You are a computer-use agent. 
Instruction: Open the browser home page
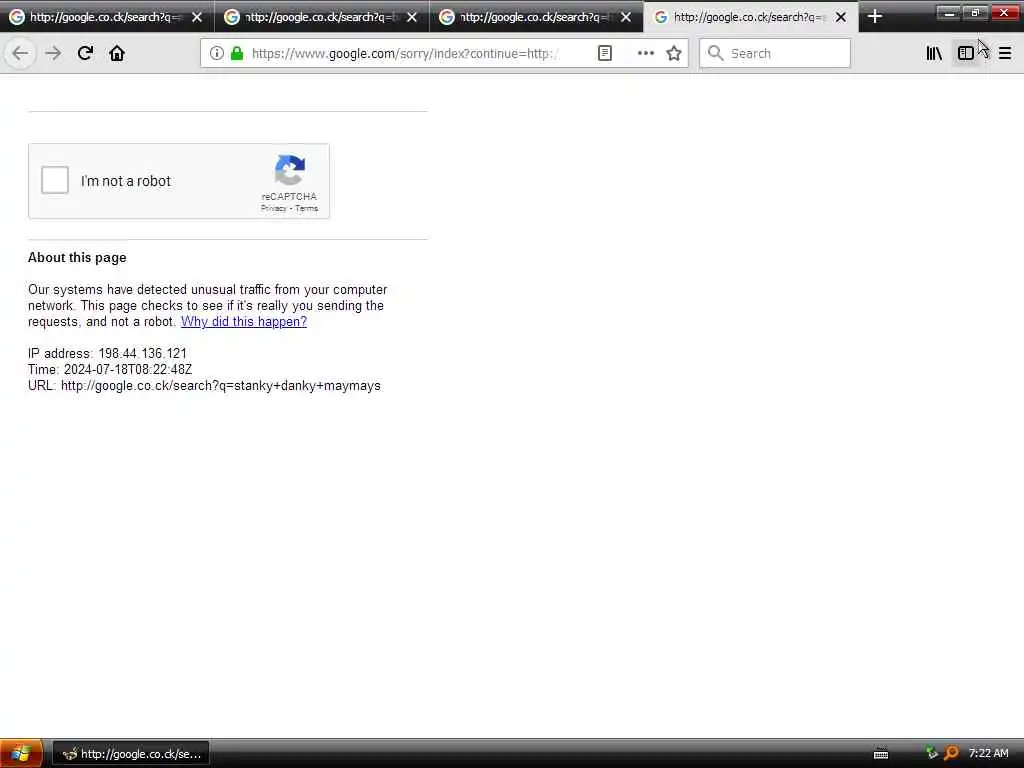pos(117,54)
